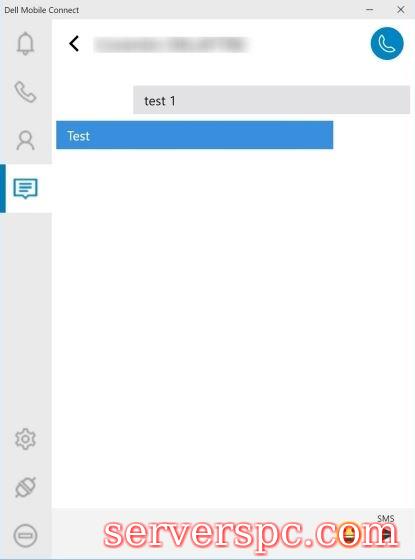The height and width of the screenshot is (560, 415).
Task: Minimize the Dell Mobile Connect window
Action: 370,10
